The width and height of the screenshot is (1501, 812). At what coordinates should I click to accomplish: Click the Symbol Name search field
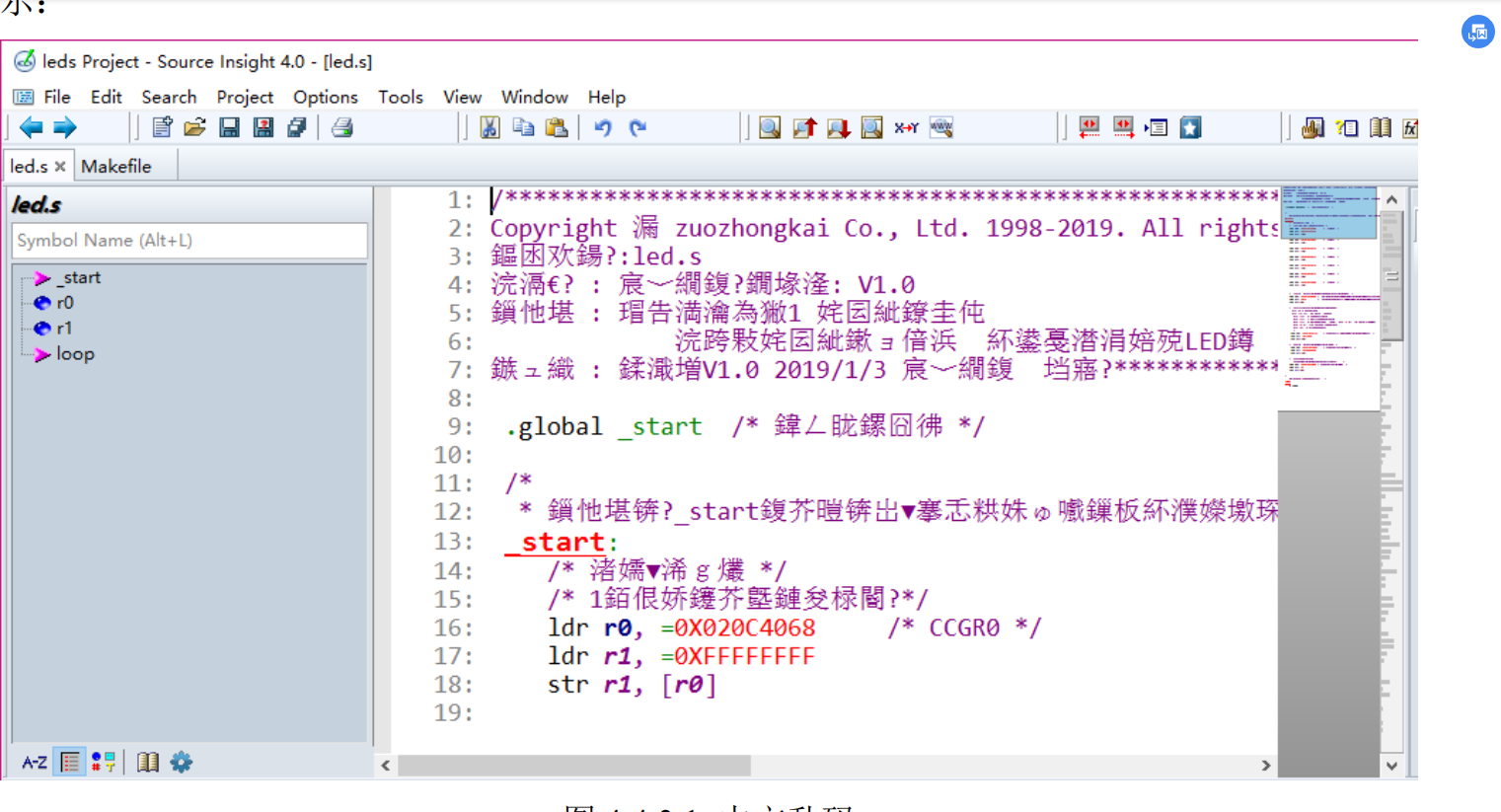click(189, 241)
